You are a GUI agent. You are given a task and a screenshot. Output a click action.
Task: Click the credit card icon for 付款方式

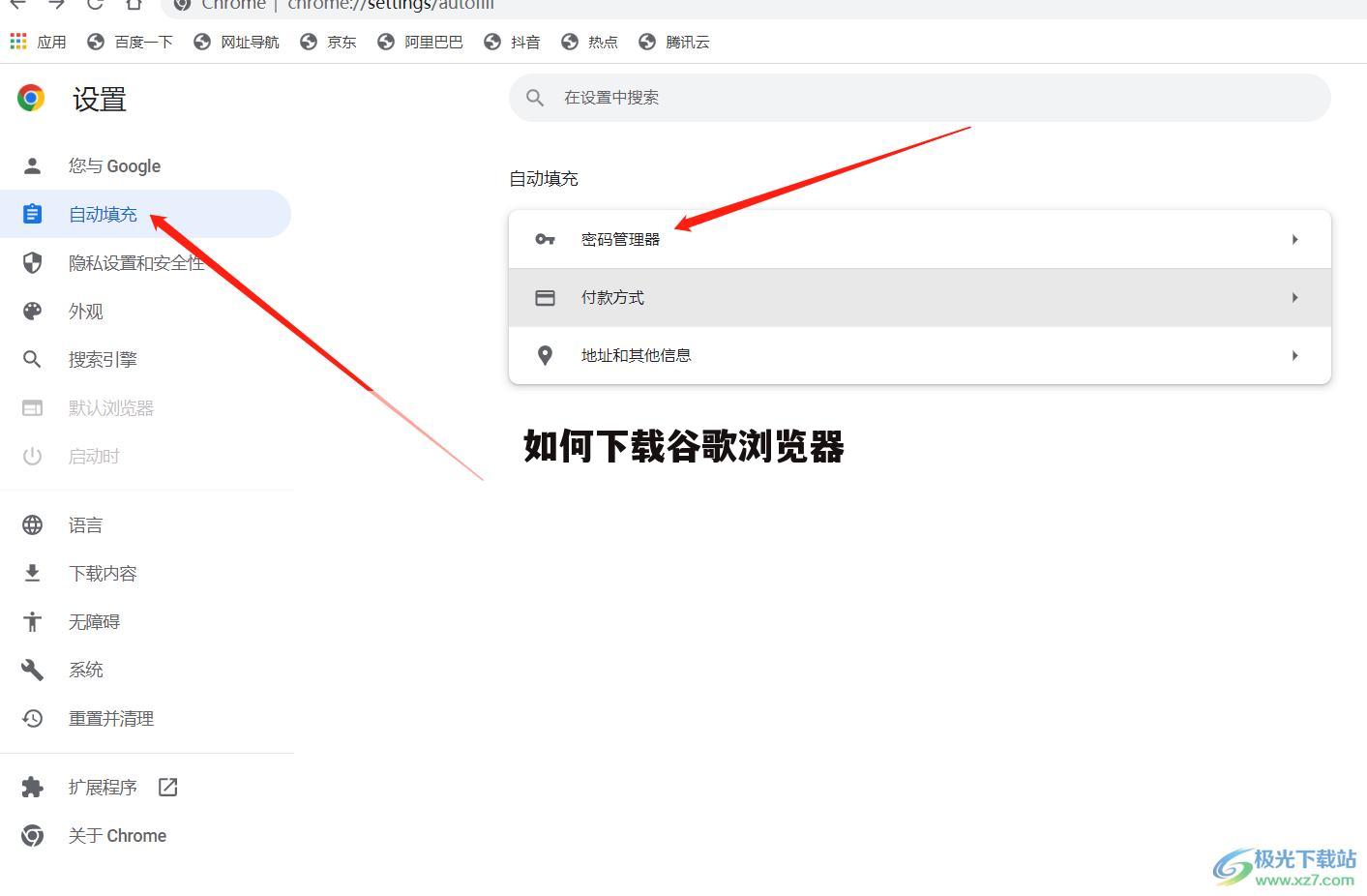click(545, 297)
